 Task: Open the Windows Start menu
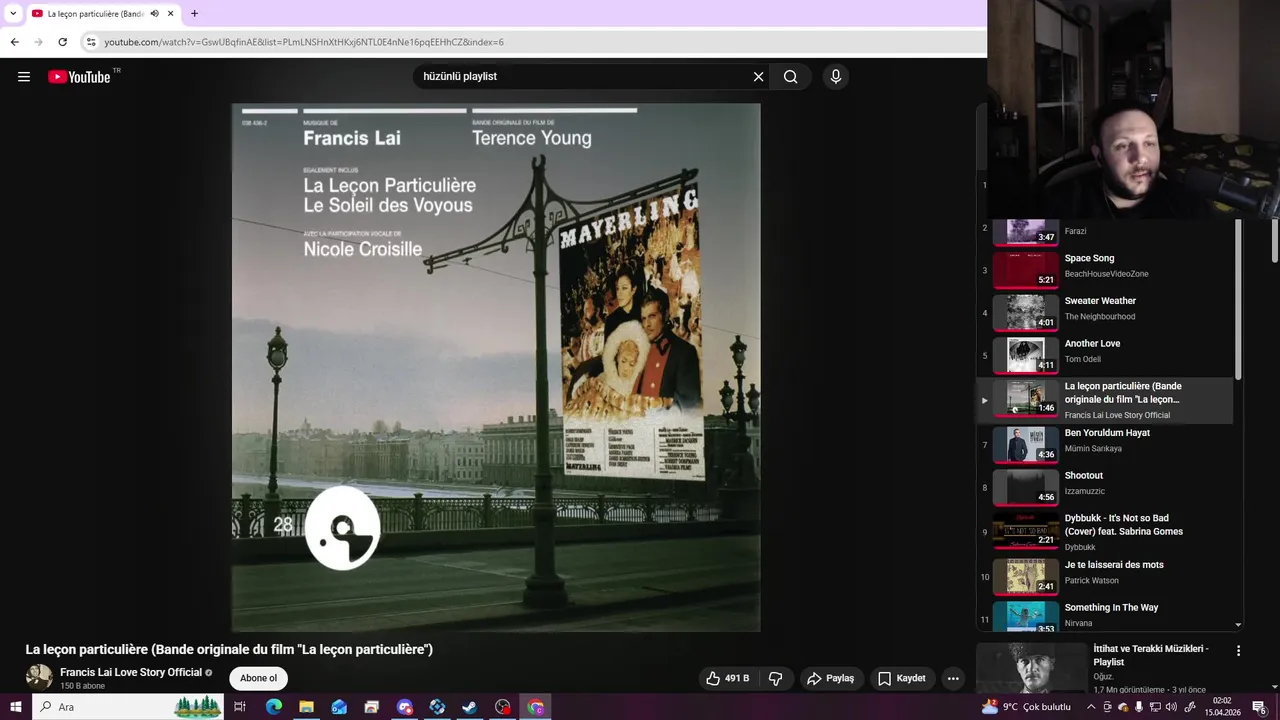tap(15, 707)
